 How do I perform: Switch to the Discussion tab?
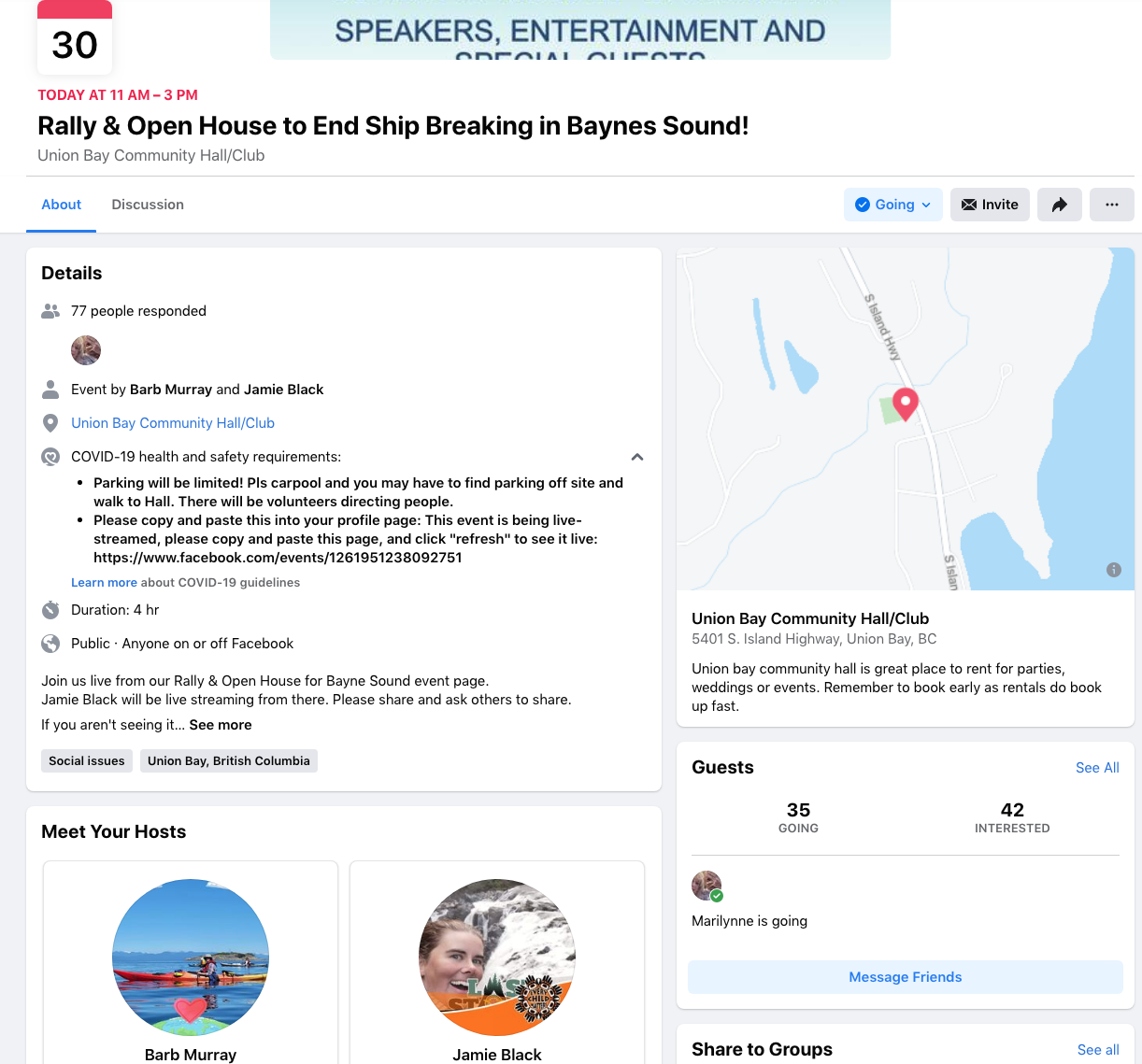pos(148,205)
